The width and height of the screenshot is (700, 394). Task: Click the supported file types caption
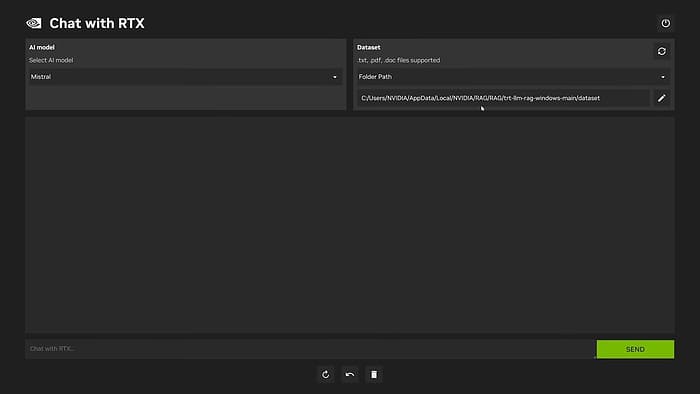click(399, 60)
